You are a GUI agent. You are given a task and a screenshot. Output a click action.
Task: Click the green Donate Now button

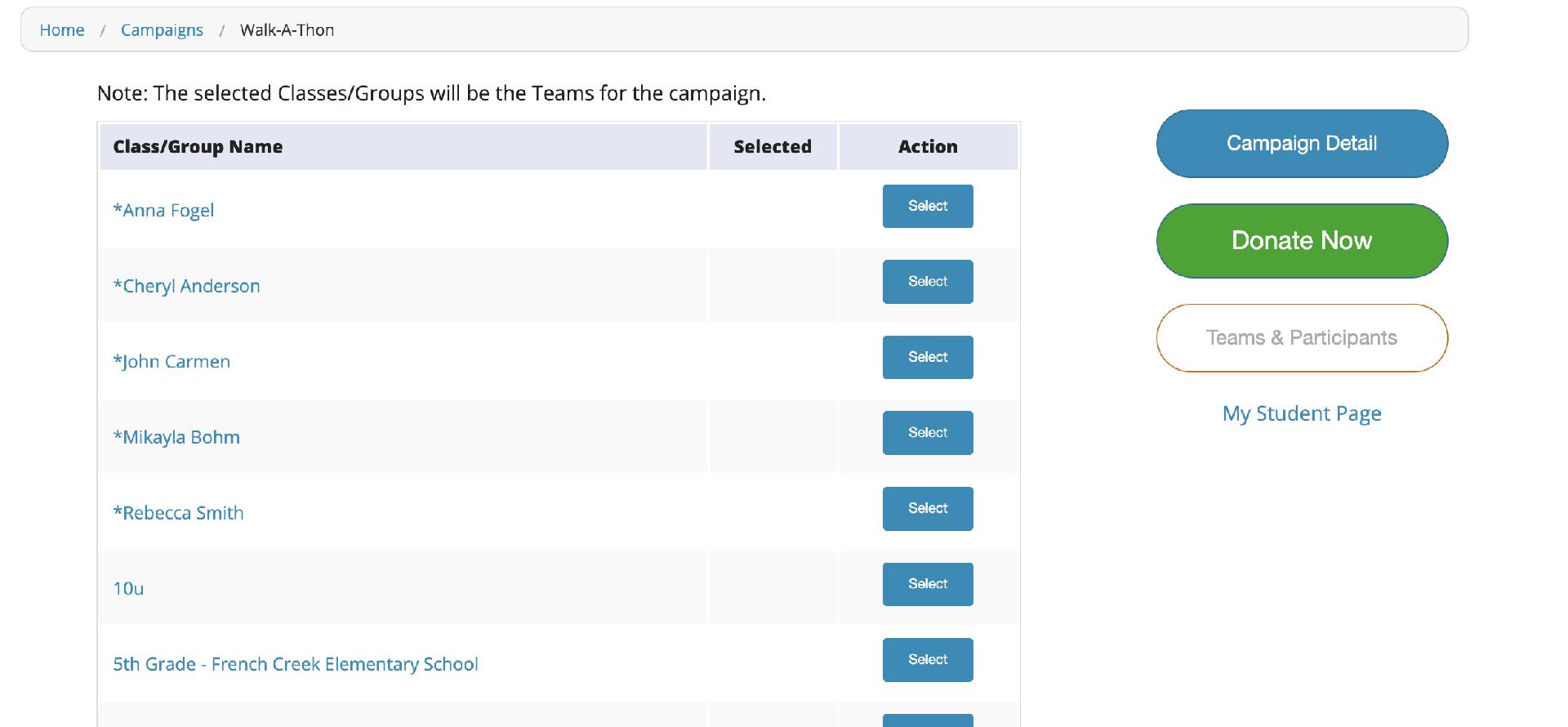pyautogui.click(x=1302, y=241)
